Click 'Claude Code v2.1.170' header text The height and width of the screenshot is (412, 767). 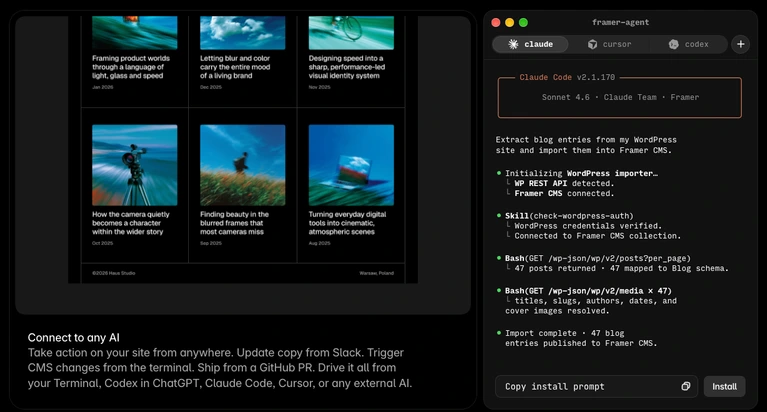567,77
